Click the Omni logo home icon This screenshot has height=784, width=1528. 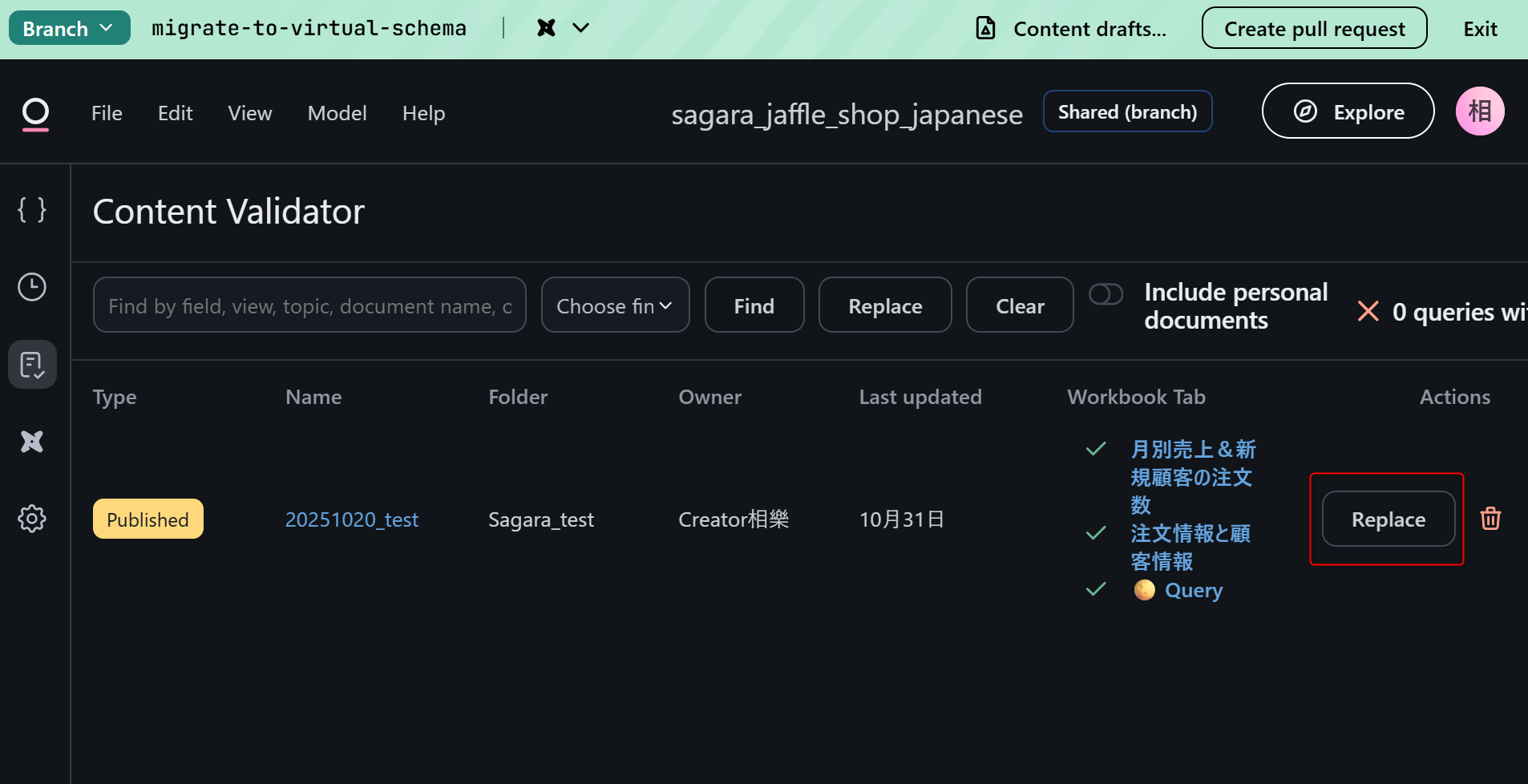(35, 114)
